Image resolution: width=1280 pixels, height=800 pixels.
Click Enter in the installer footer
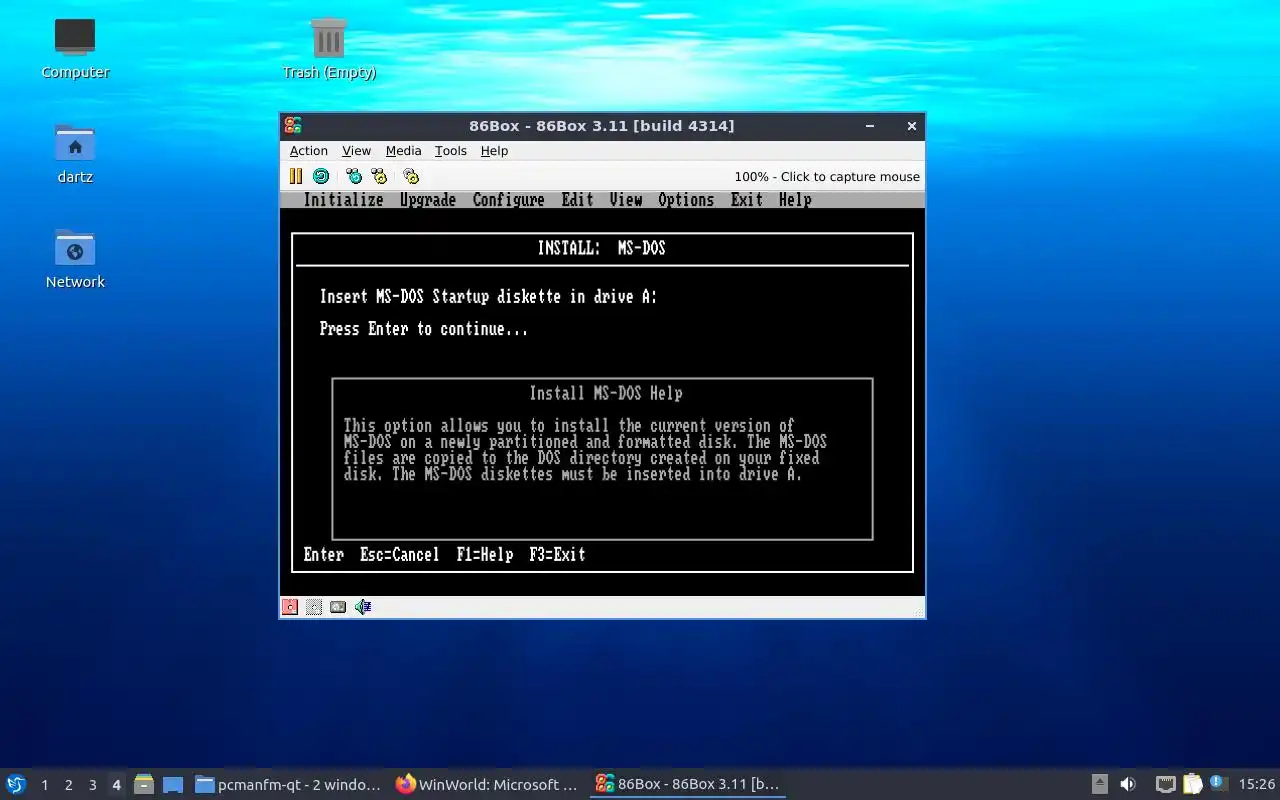coord(324,555)
